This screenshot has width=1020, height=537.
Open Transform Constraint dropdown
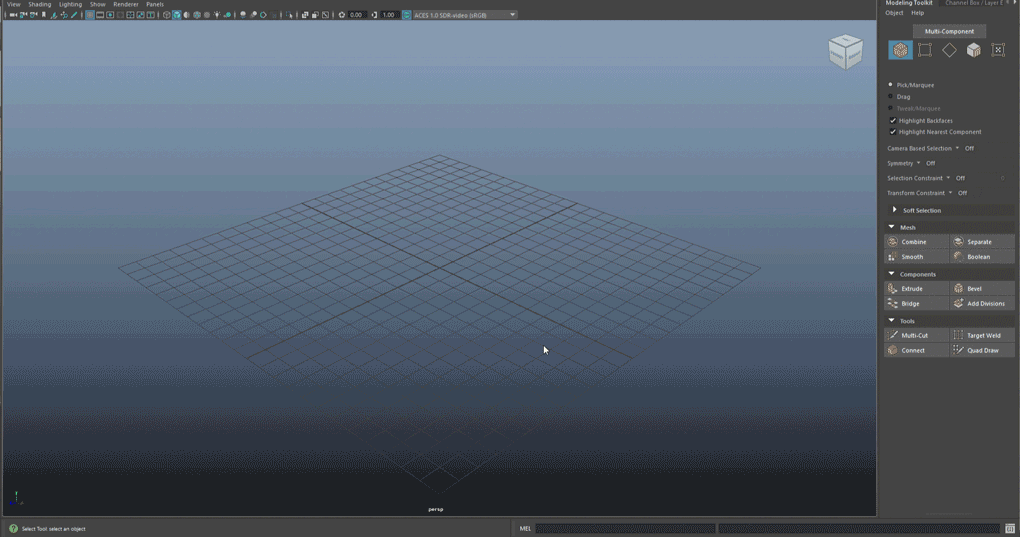click(x=920, y=193)
